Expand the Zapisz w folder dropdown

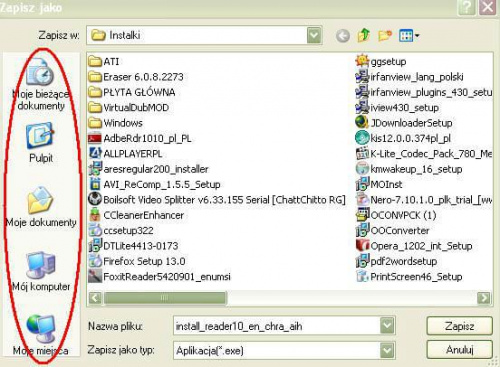click(314, 35)
